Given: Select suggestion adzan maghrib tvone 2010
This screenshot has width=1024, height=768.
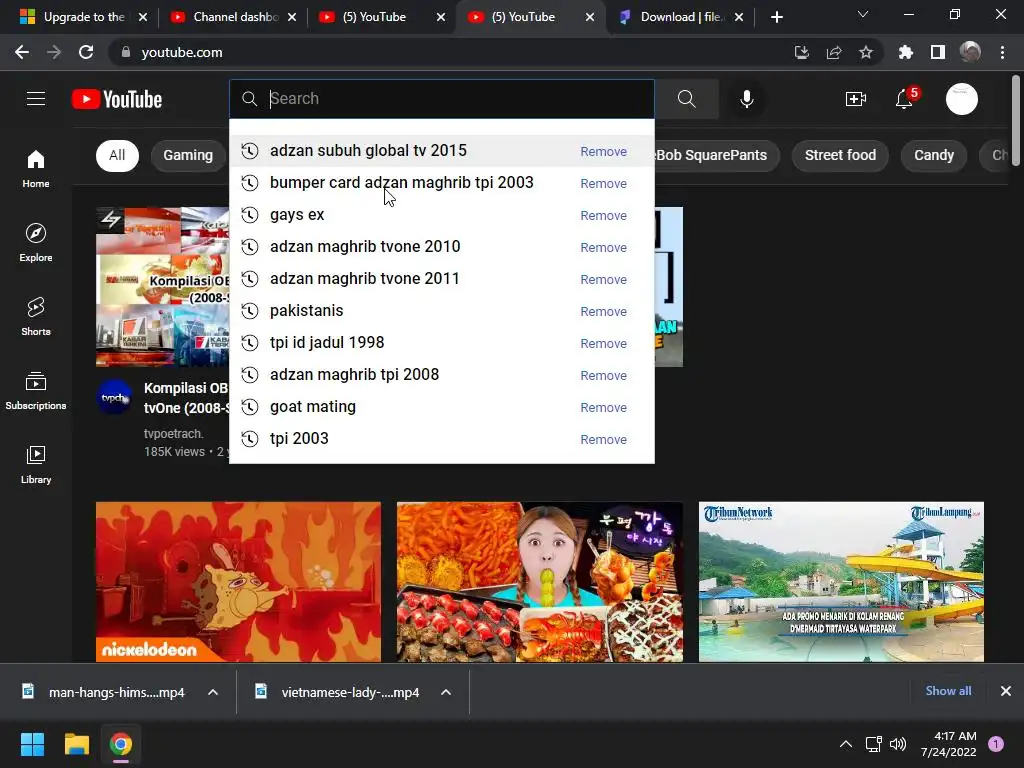Looking at the screenshot, I should (x=441, y=247).
